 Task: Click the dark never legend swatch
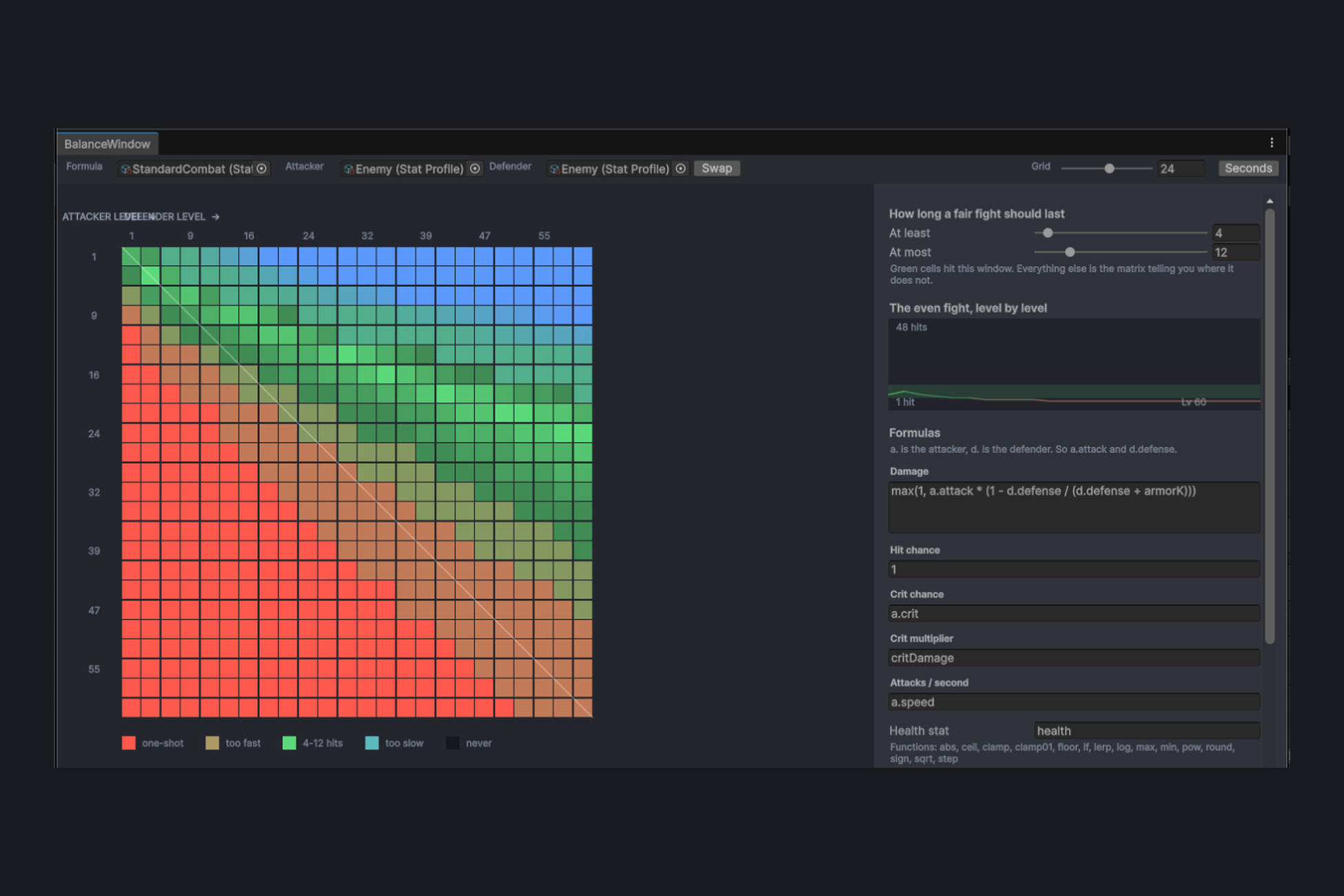point(453,743)
